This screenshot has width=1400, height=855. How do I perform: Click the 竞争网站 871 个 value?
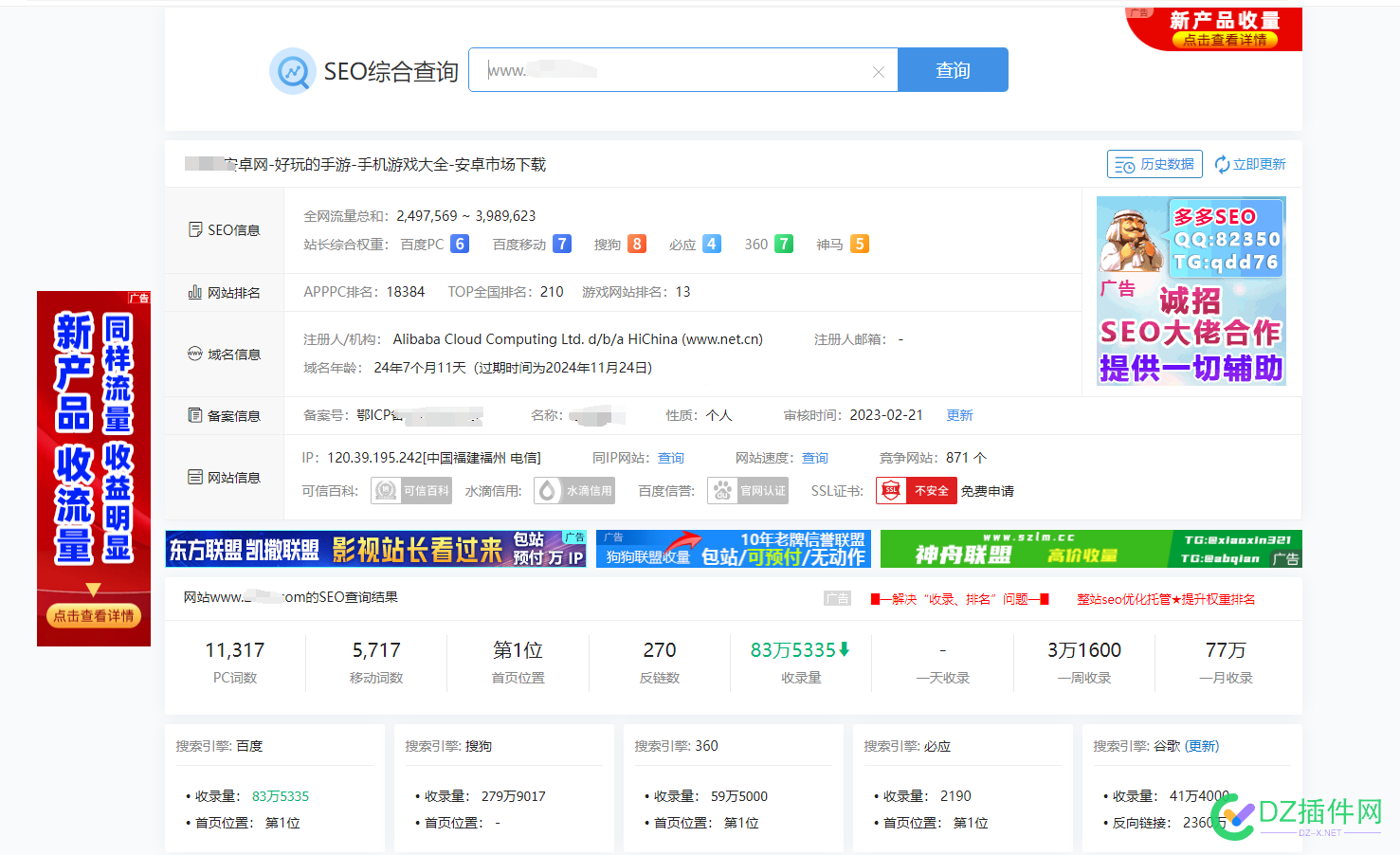tap(966, 458)
